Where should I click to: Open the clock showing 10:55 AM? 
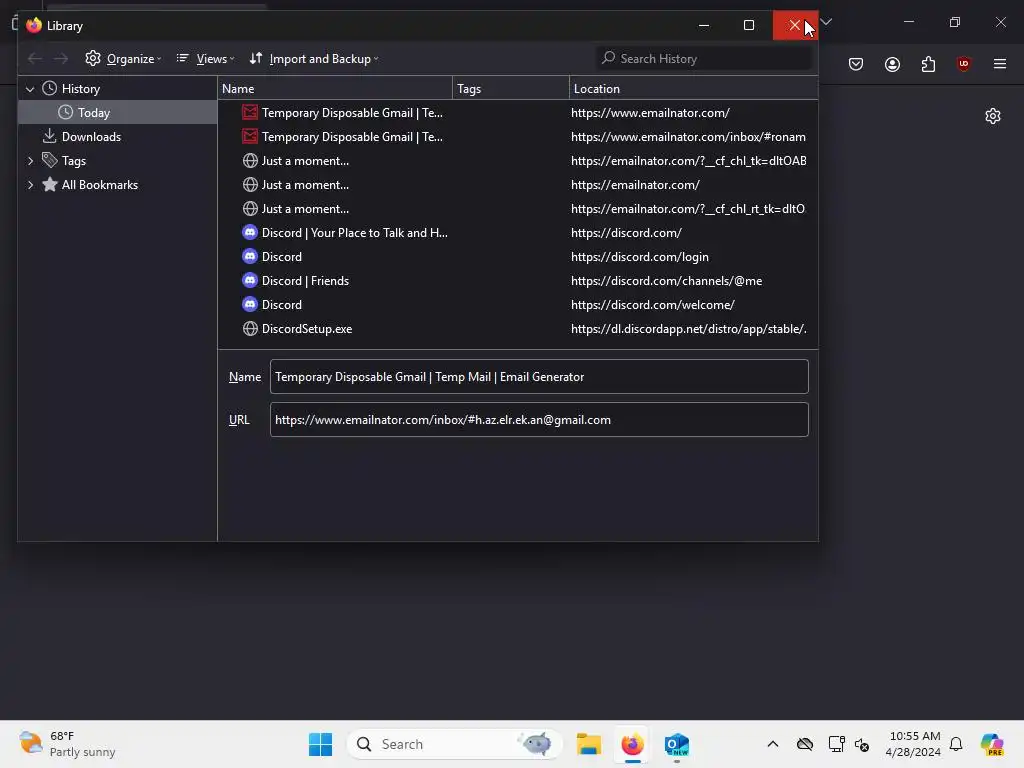[x=915, y=744]
